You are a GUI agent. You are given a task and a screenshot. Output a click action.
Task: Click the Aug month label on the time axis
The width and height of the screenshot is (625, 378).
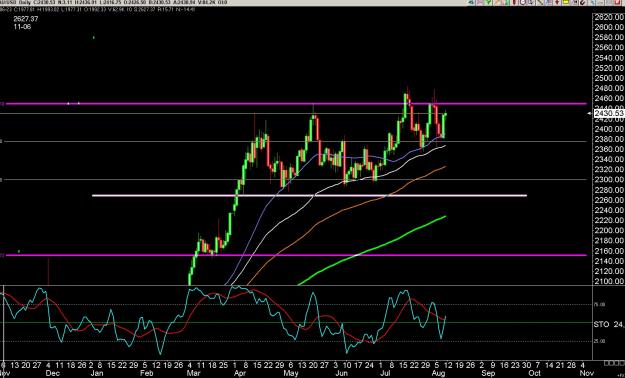click(438, 373)
